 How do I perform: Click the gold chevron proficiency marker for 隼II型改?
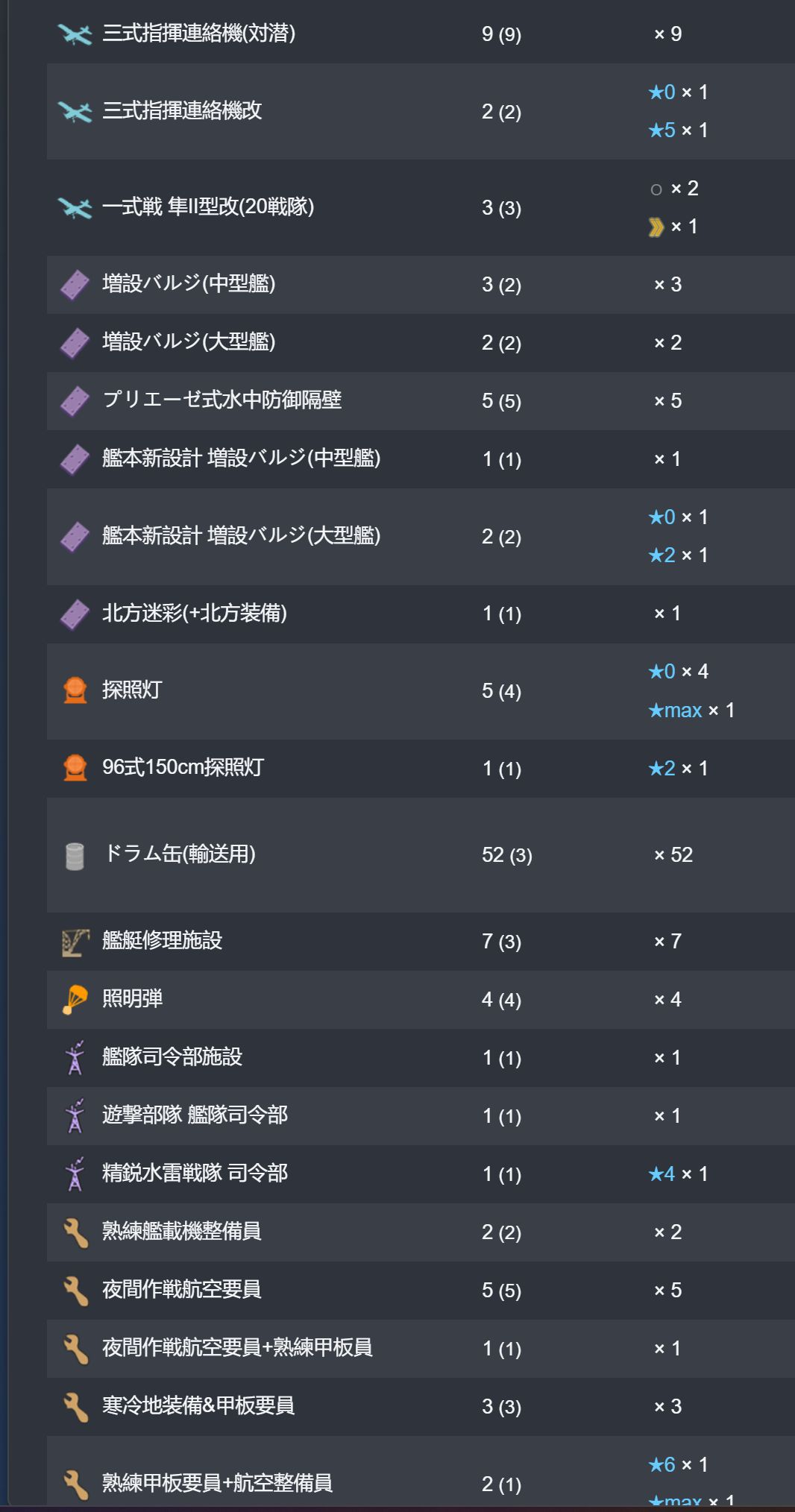pyautogui.click(x=656, y=227)
